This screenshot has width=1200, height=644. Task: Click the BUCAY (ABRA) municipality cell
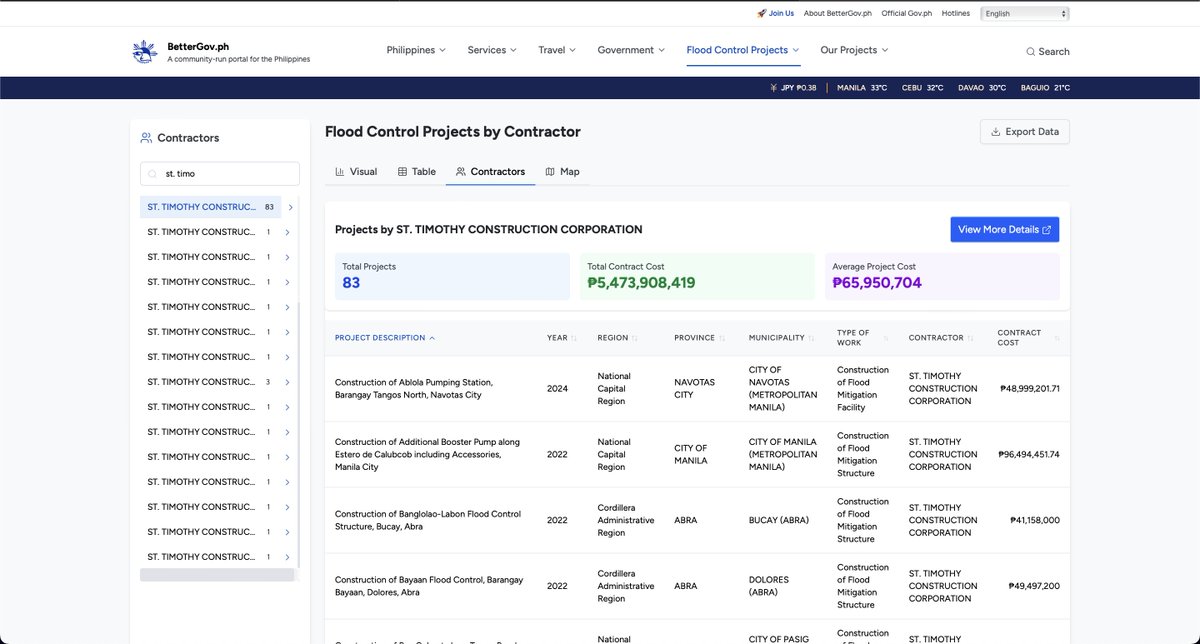tap(780, 520)
